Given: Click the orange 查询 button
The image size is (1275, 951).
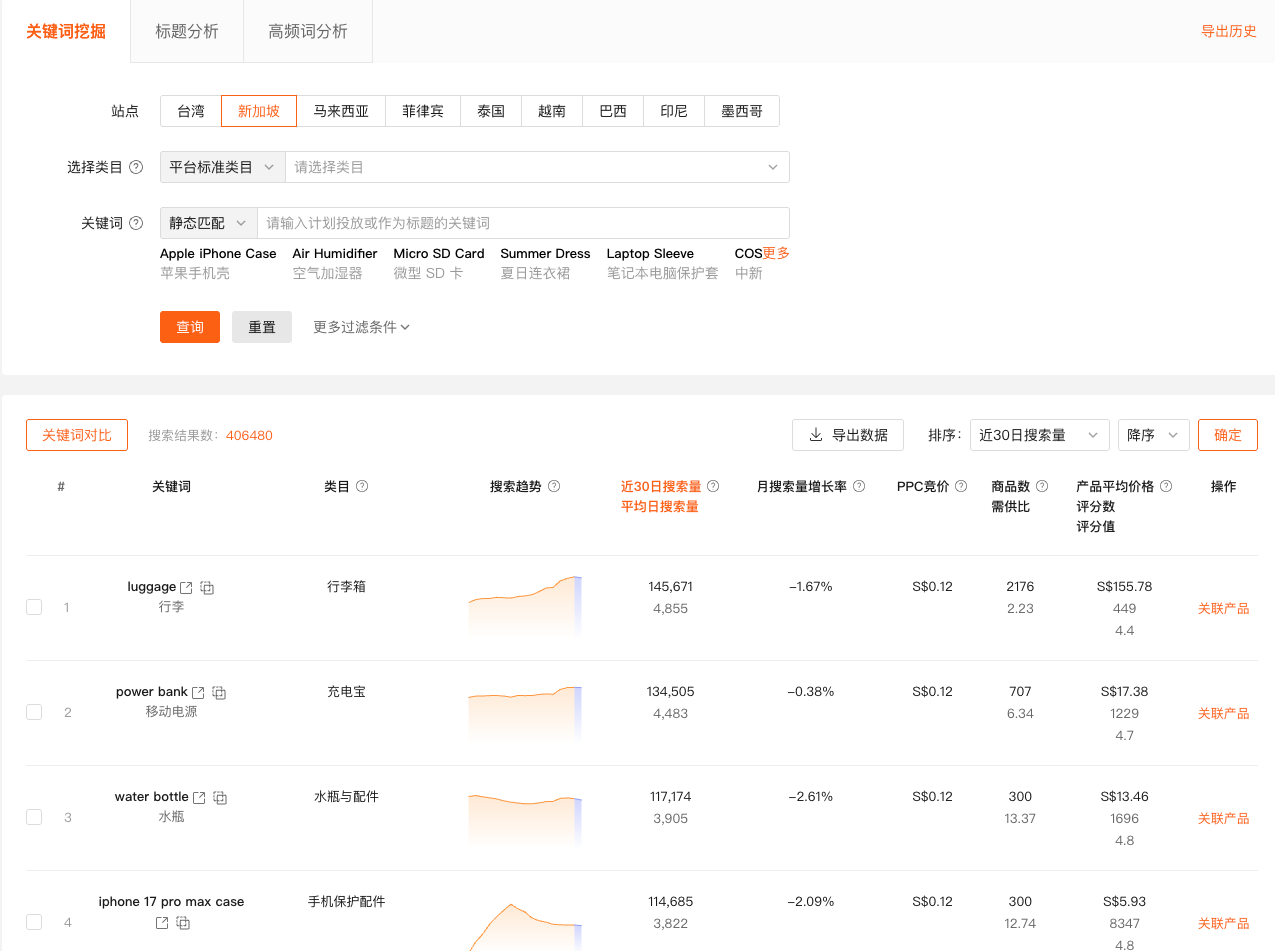Looking at the screenshot, I should click(x=190, y=327).
